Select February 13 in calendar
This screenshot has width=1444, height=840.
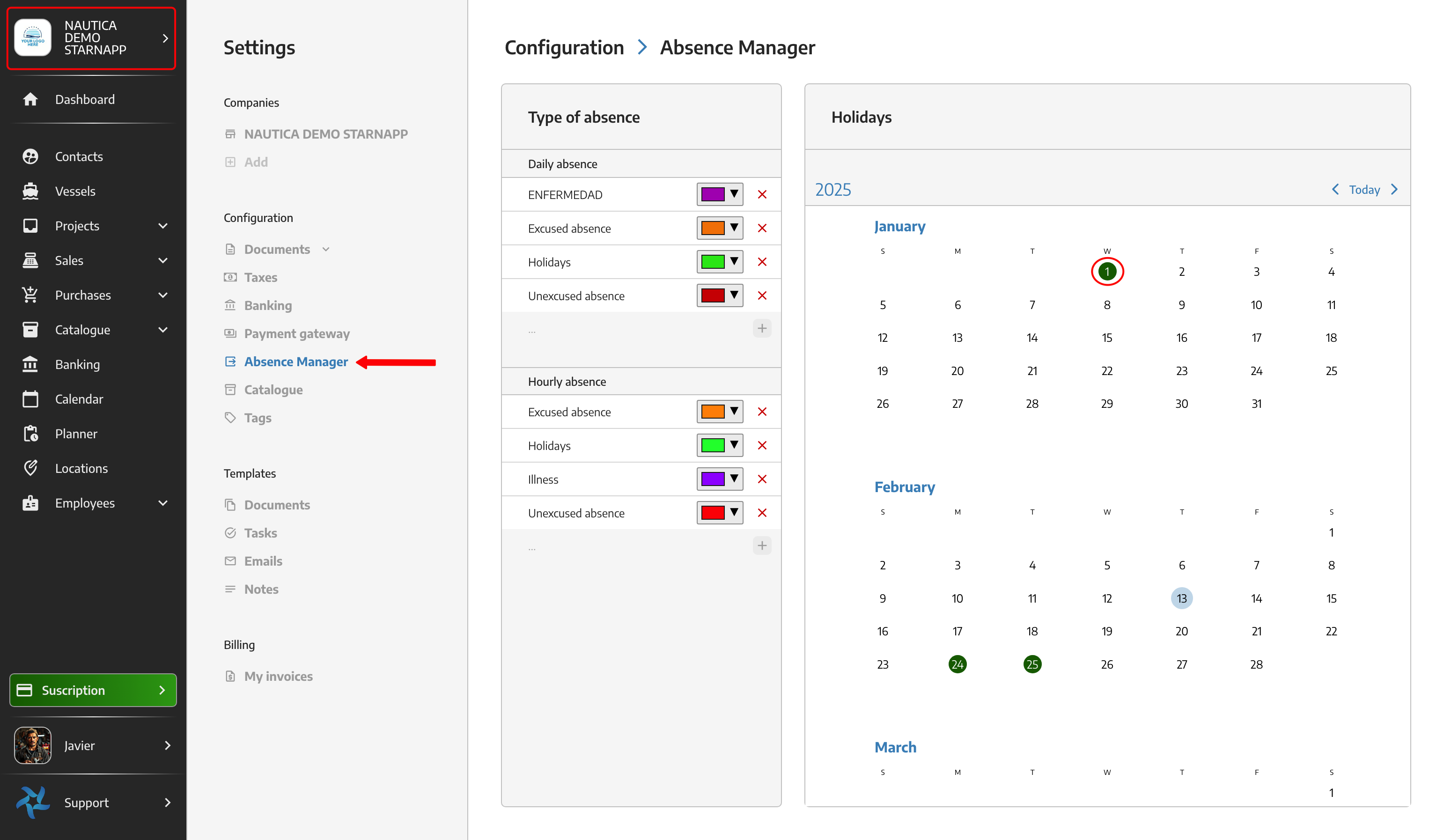tap(1181, 598)
